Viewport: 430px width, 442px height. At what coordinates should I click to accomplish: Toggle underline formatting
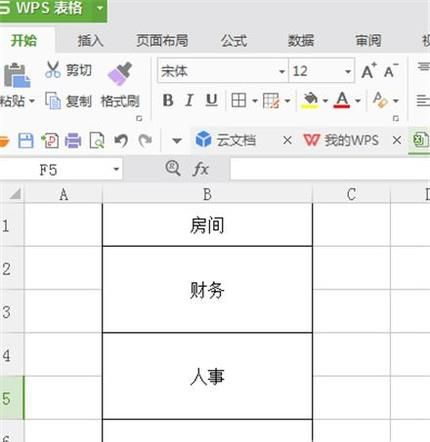pyautogui.click(x=212, y=100)
